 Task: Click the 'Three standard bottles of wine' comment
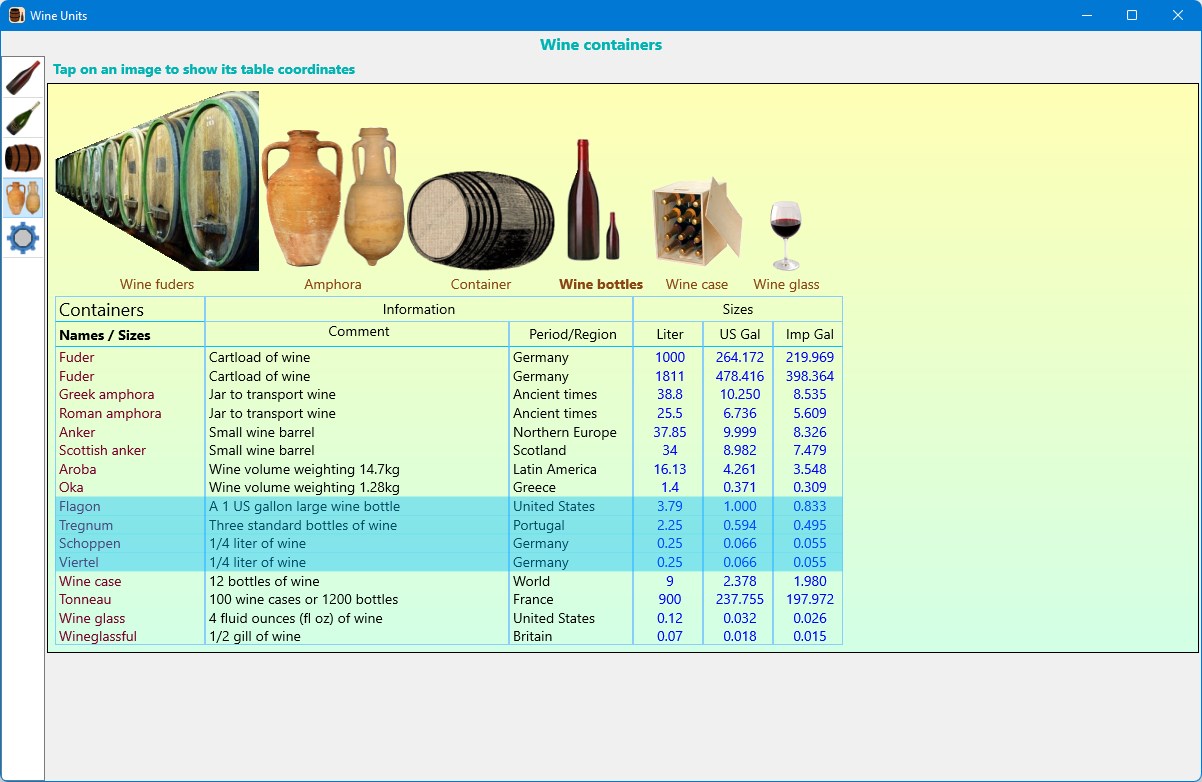tap(303, 525)
